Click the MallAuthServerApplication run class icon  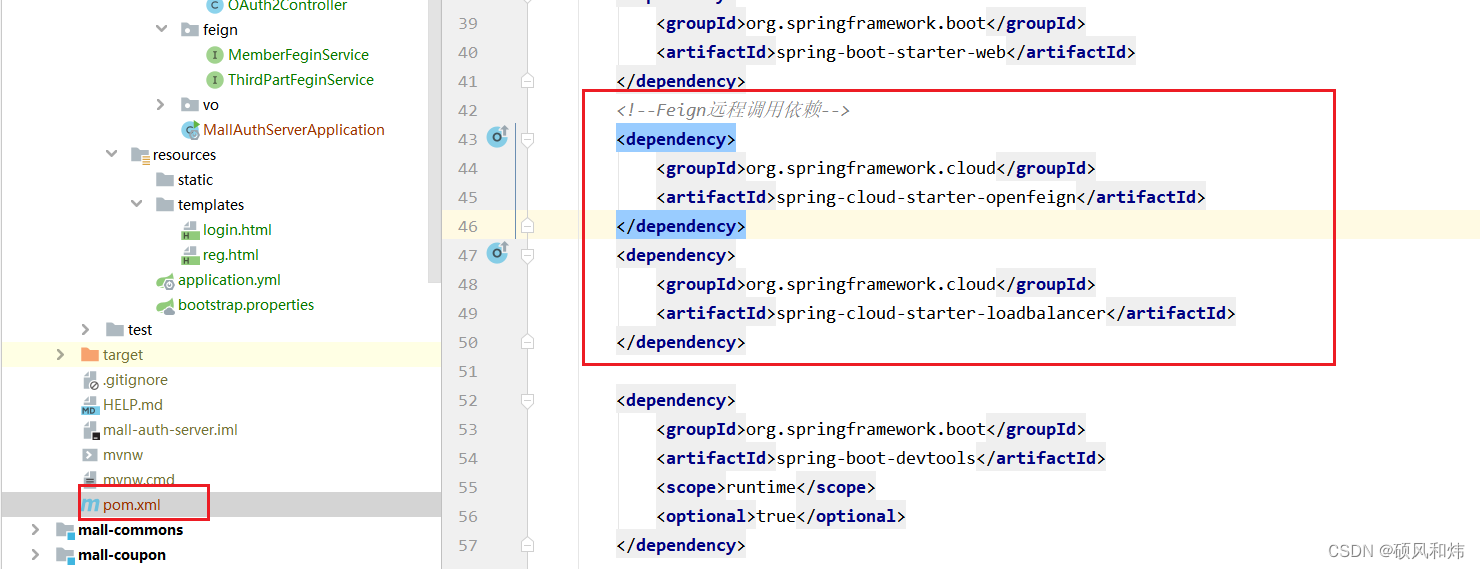tap(189, 130)
